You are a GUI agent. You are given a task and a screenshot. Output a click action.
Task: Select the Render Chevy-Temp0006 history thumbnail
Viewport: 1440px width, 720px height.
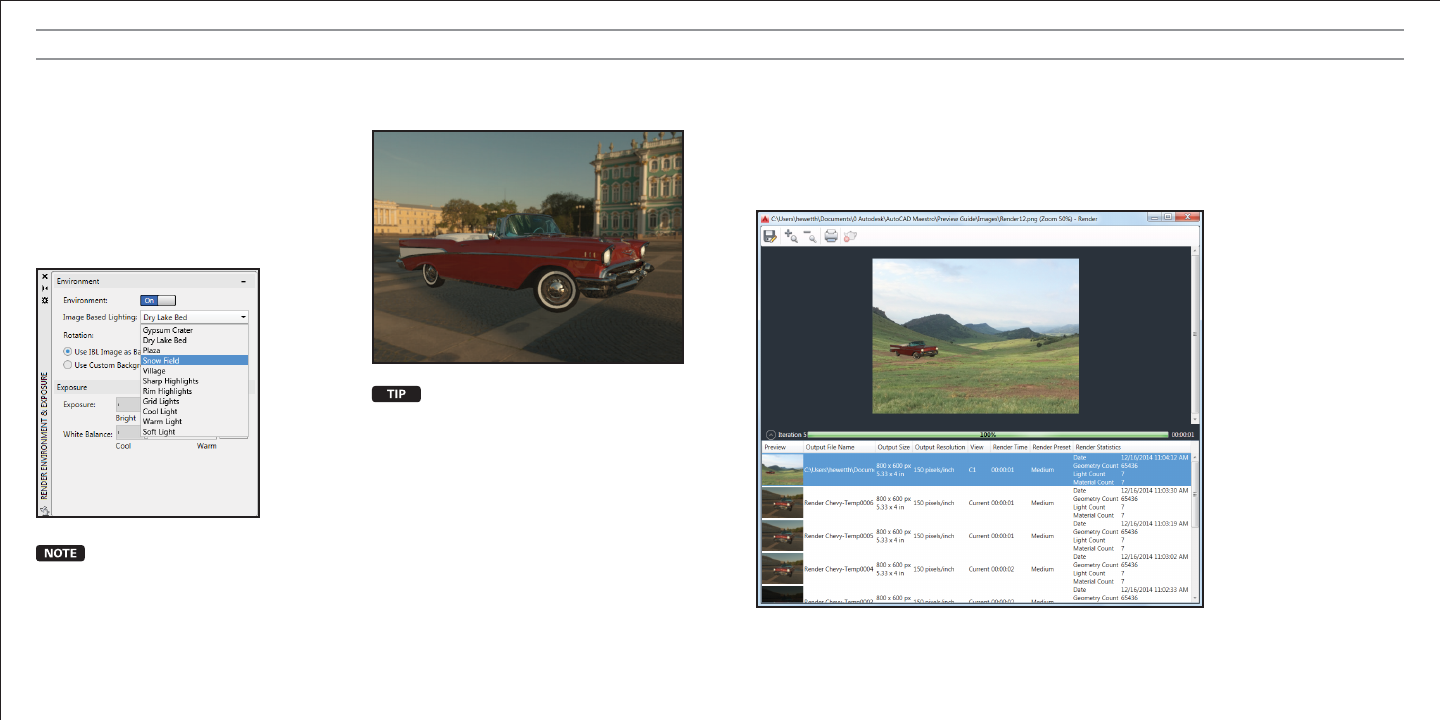(781, 503)
